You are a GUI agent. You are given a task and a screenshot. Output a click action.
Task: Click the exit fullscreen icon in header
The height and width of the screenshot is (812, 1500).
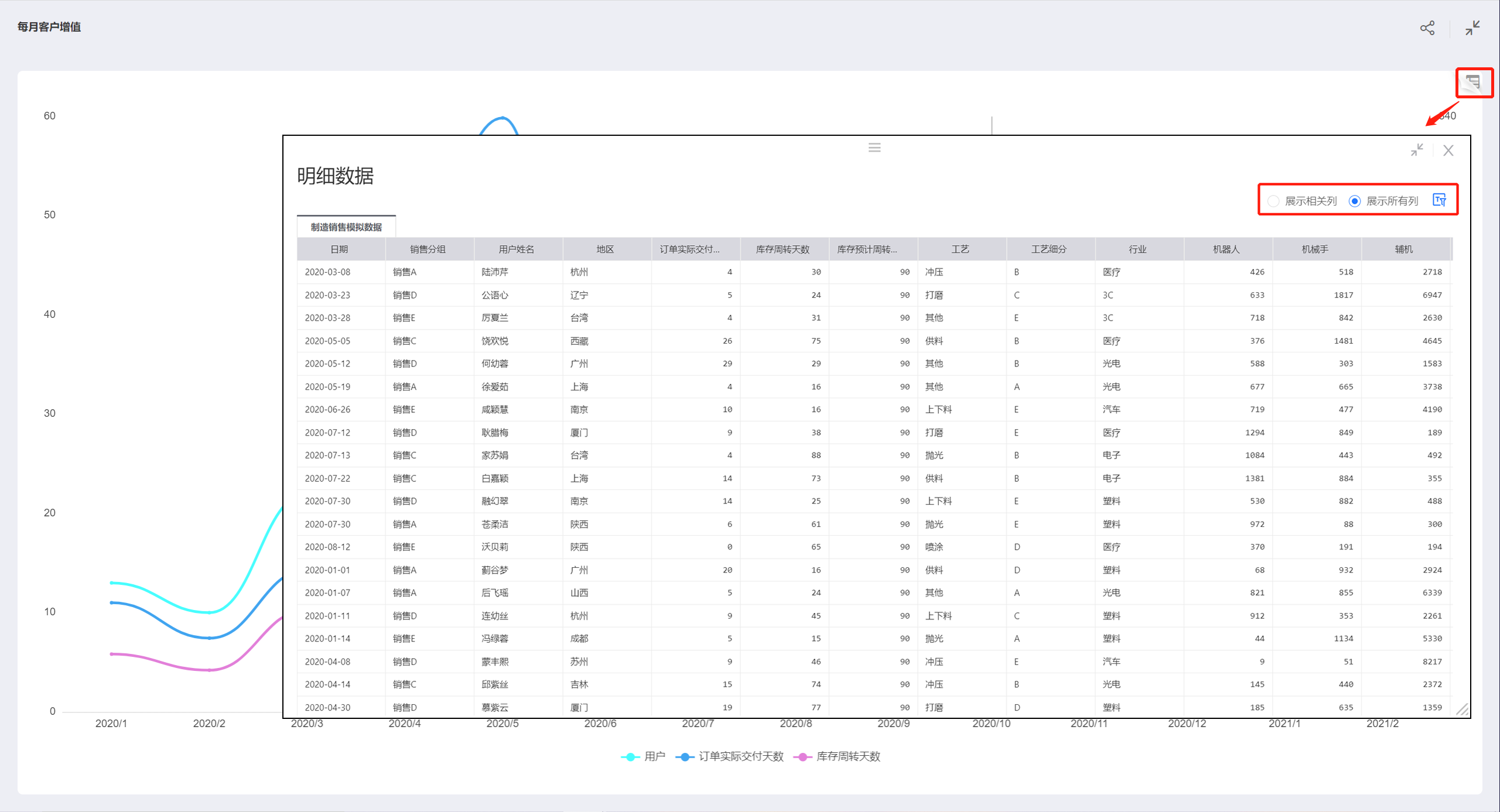click(1472, 28)
